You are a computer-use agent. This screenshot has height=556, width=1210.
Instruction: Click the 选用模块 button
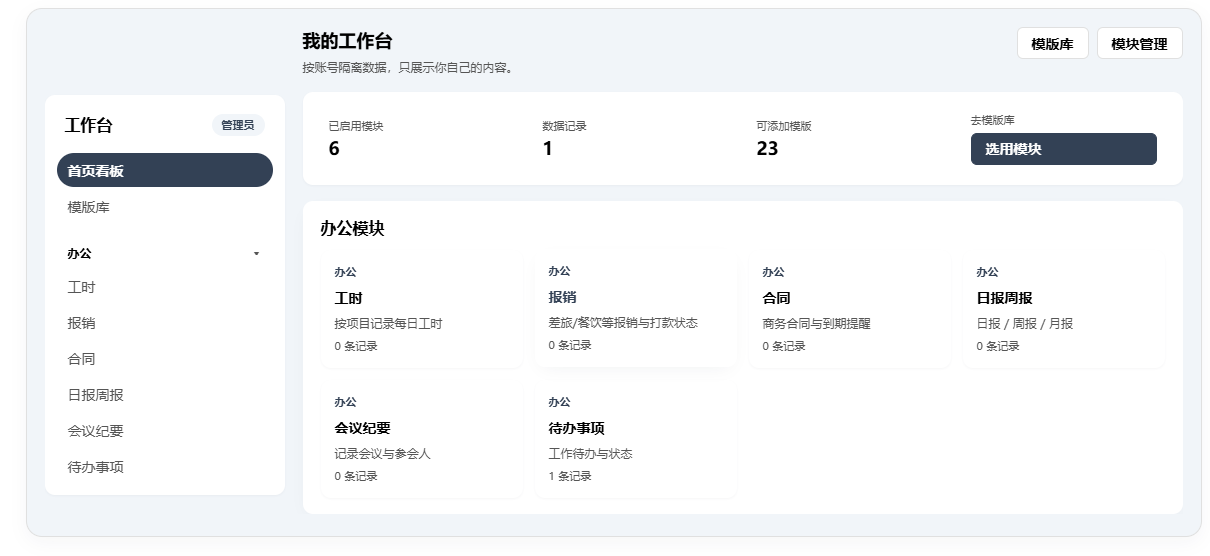pyautogui.click(x=1063, y=149)
